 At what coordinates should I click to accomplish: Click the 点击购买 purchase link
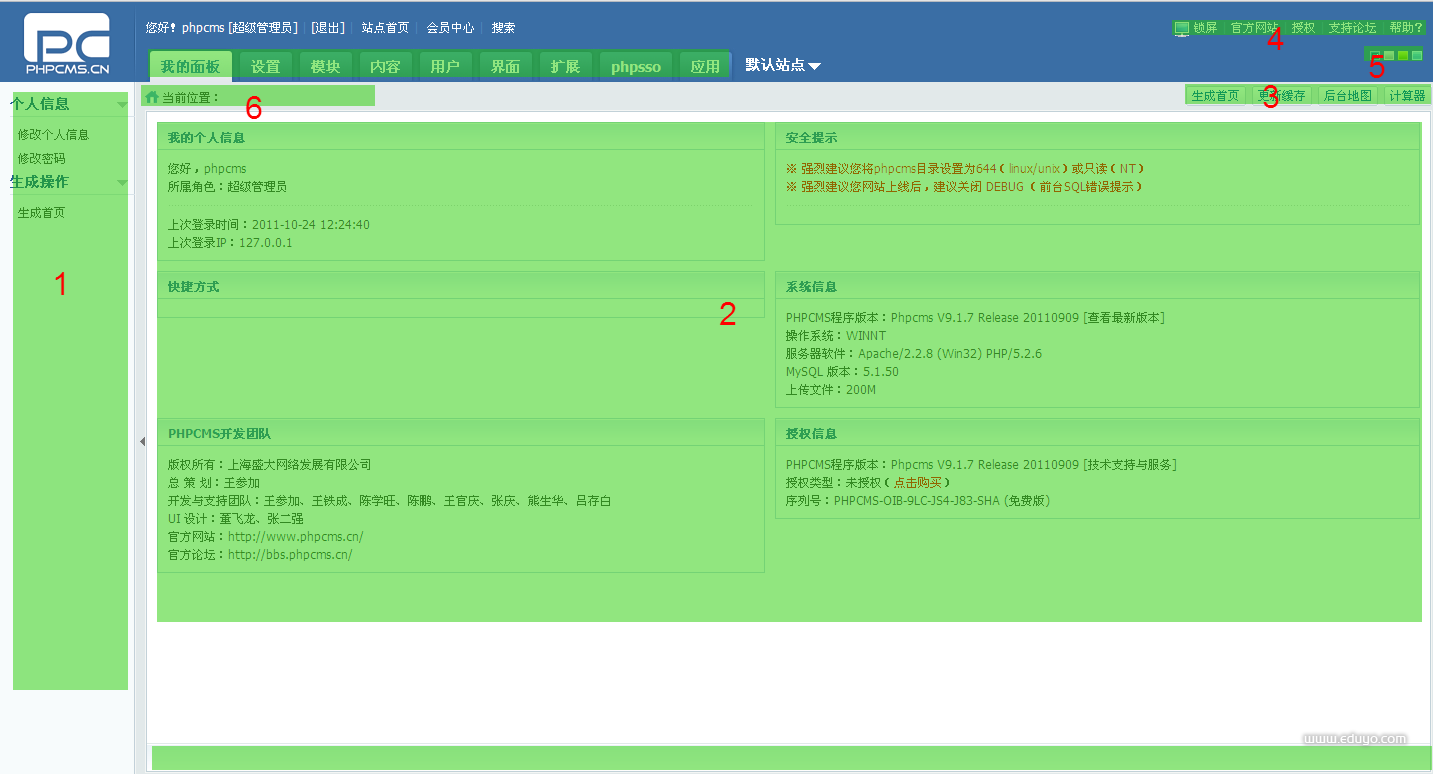916,482
